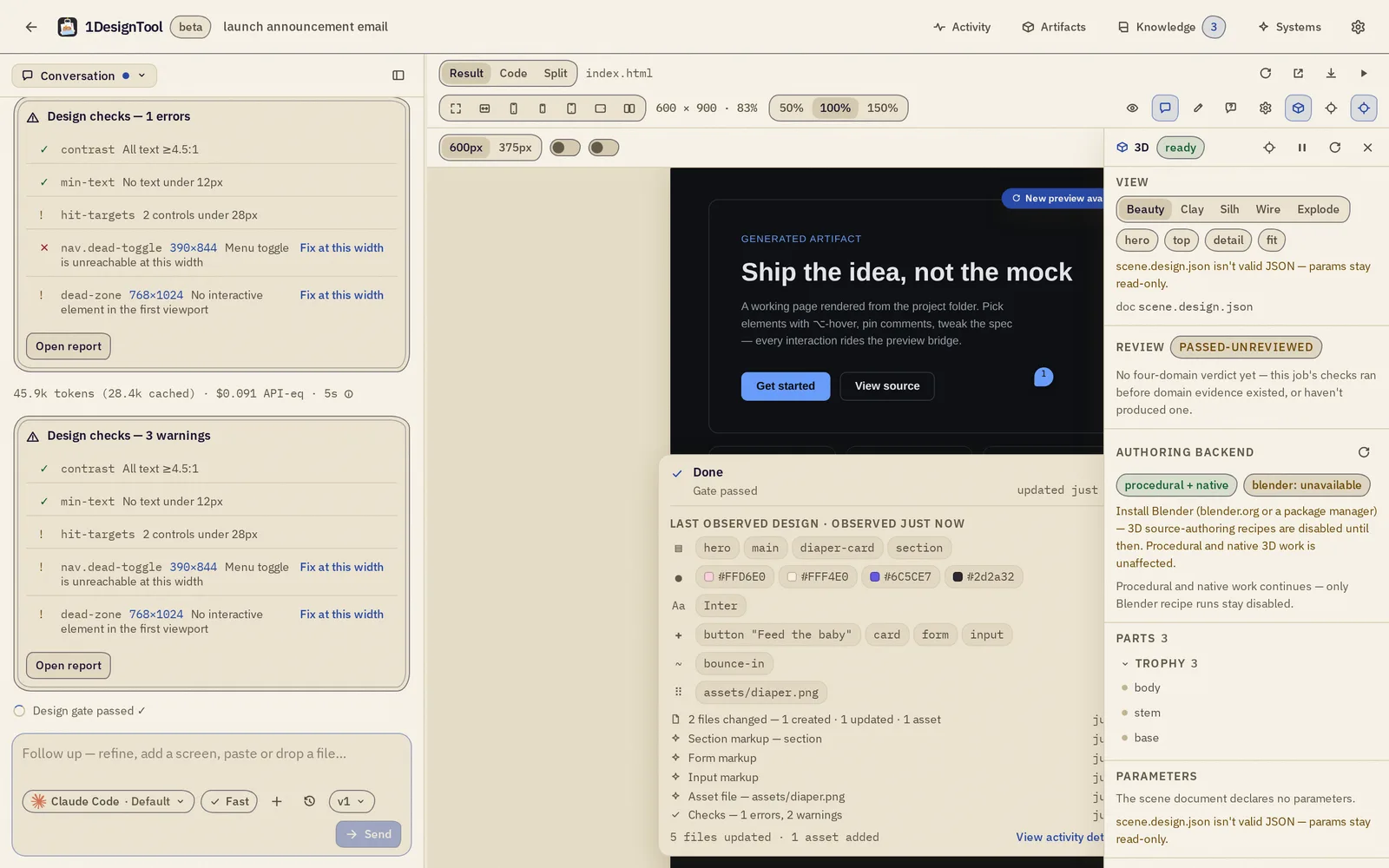1389x868 pixels.
Task: Select the tablet portrait device icon
Action: (571, 108)
